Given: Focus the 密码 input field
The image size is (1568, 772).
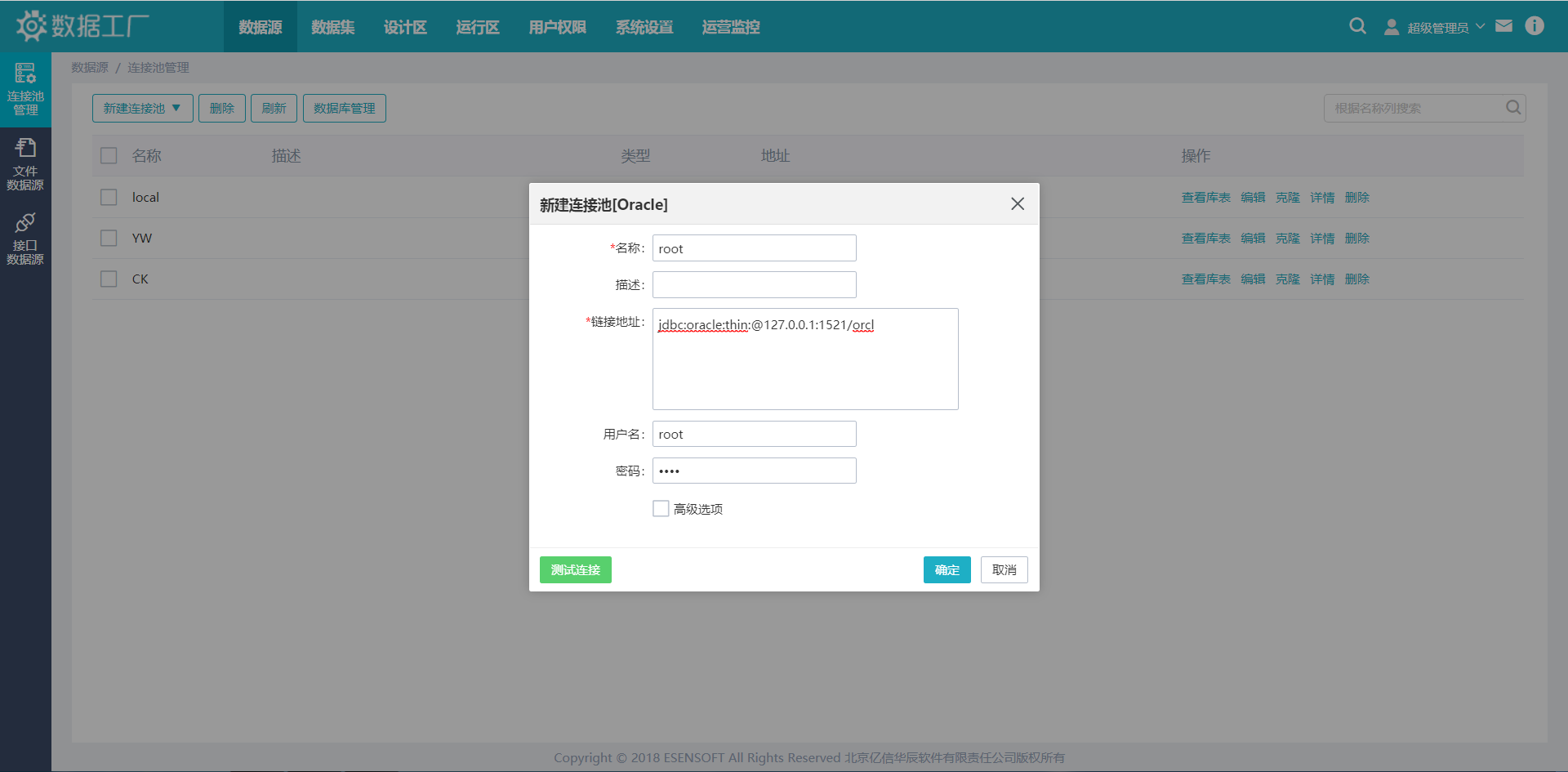Looking at the screenshot, I should pos(755,471).
